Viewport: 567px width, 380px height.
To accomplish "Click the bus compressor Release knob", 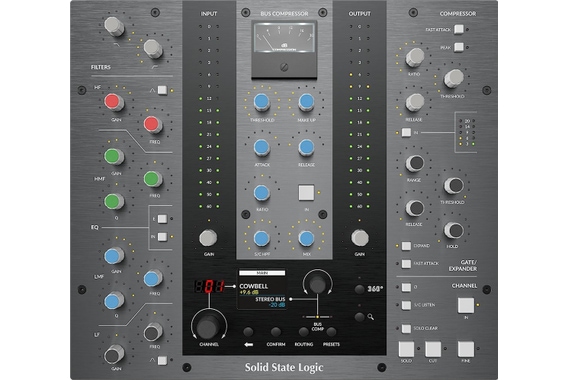I will coord(306,148).
